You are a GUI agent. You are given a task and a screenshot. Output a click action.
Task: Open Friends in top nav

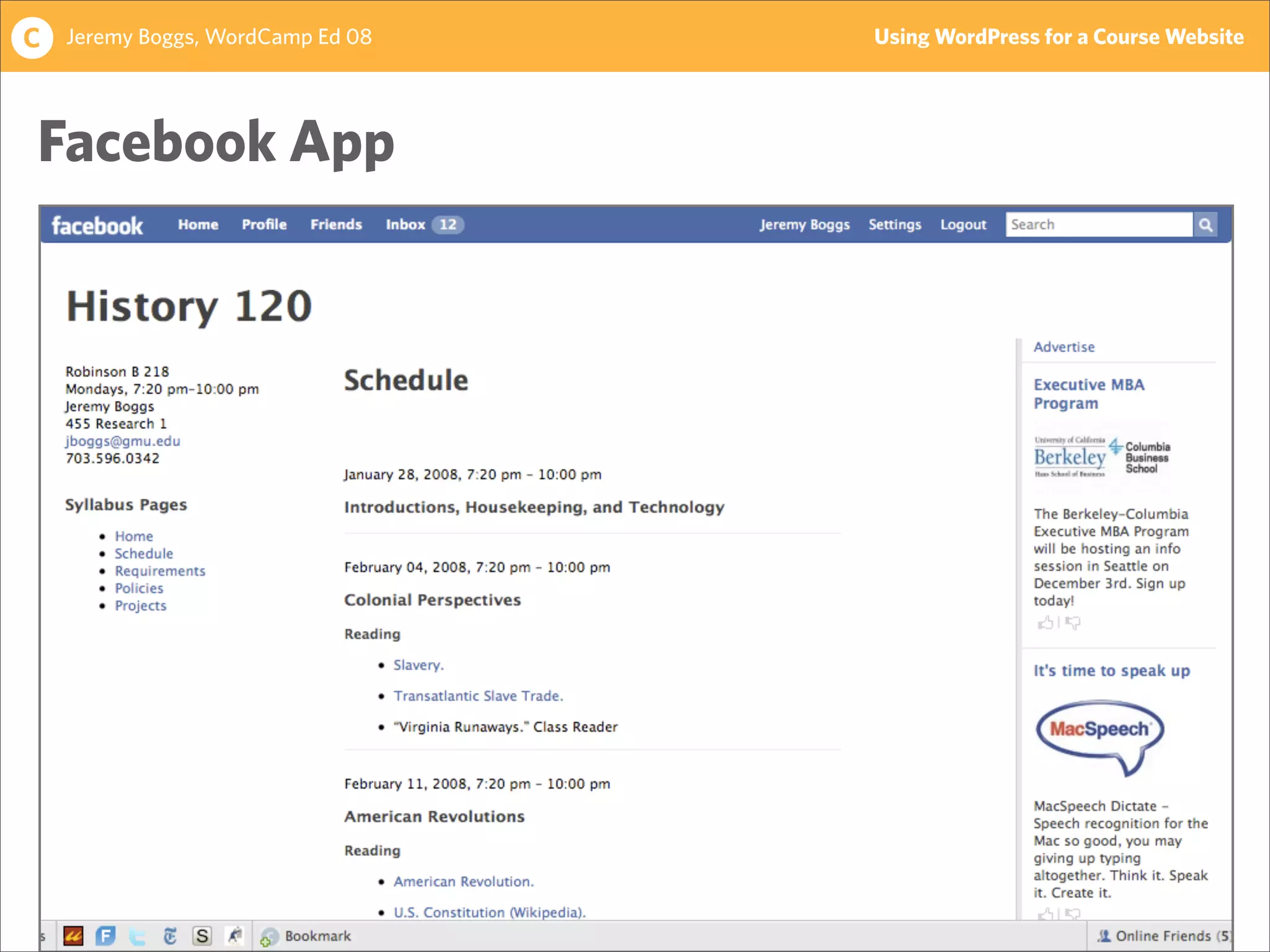(336, 224)
